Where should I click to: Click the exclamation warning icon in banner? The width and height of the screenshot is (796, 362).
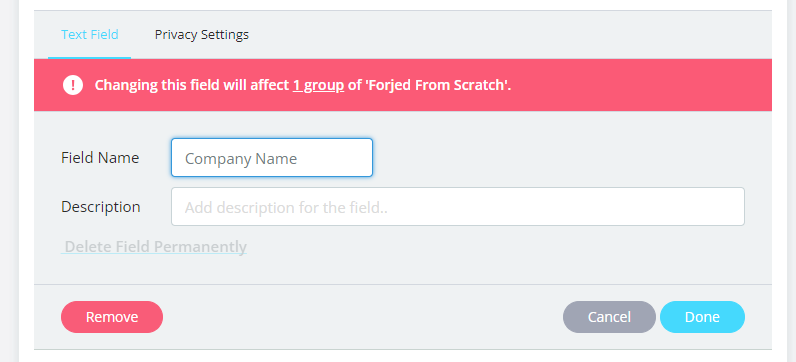point(73,85)
